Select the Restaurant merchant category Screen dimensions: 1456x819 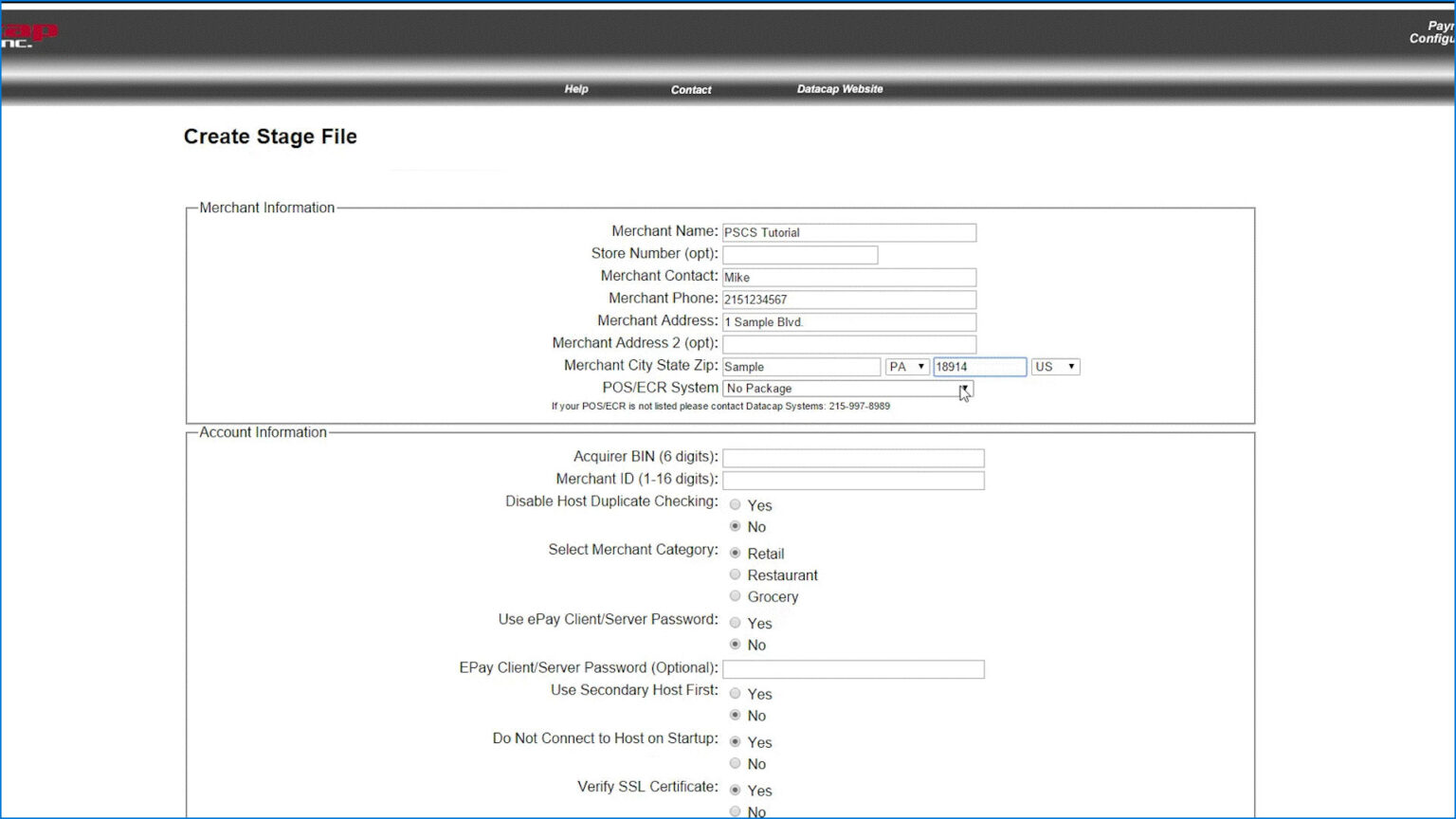pyautogui.click(x=736, y=574)
